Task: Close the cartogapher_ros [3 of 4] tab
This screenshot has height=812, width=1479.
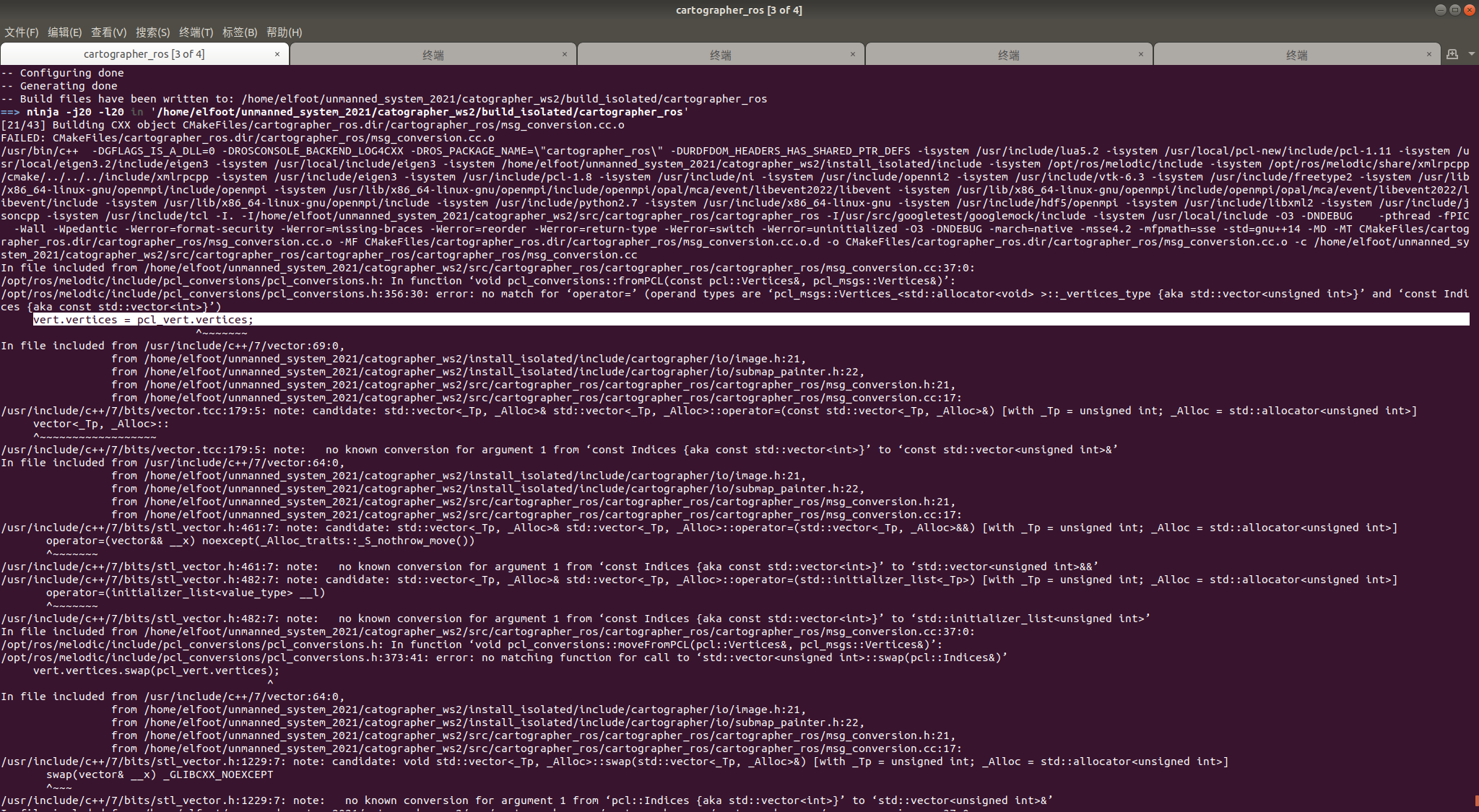Action: click(277, 54)
